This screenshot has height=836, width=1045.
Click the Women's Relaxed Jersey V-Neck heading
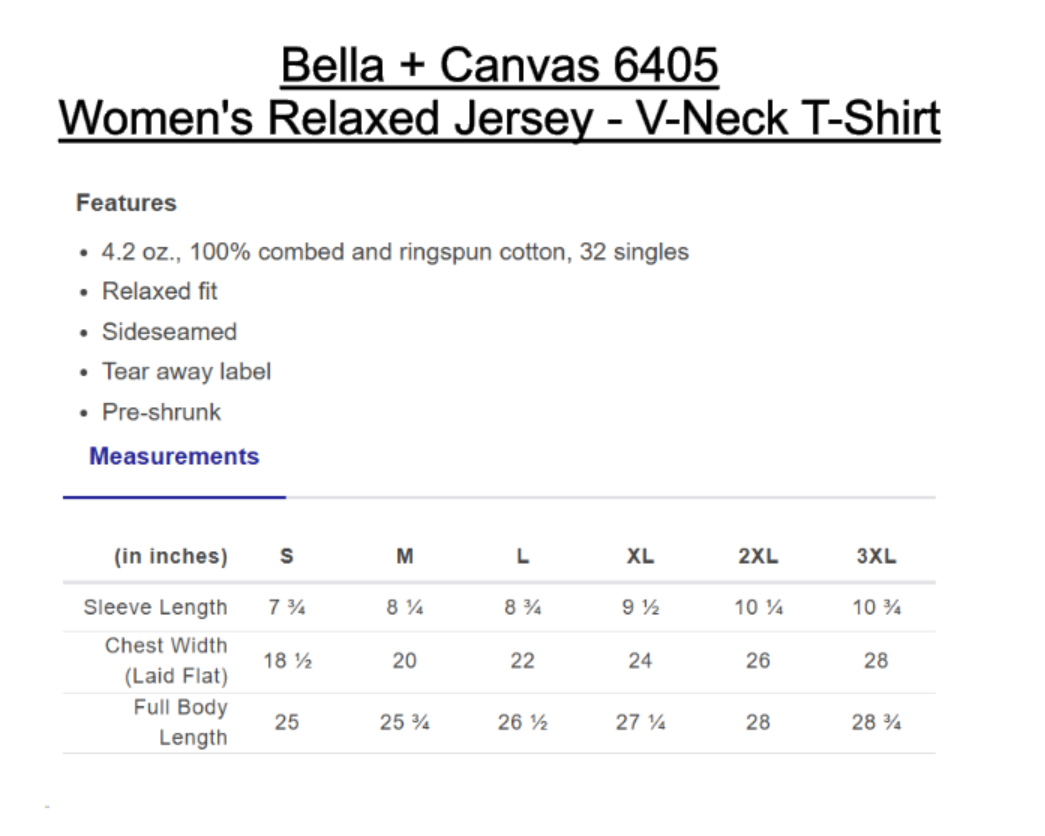tap(499, 119)
